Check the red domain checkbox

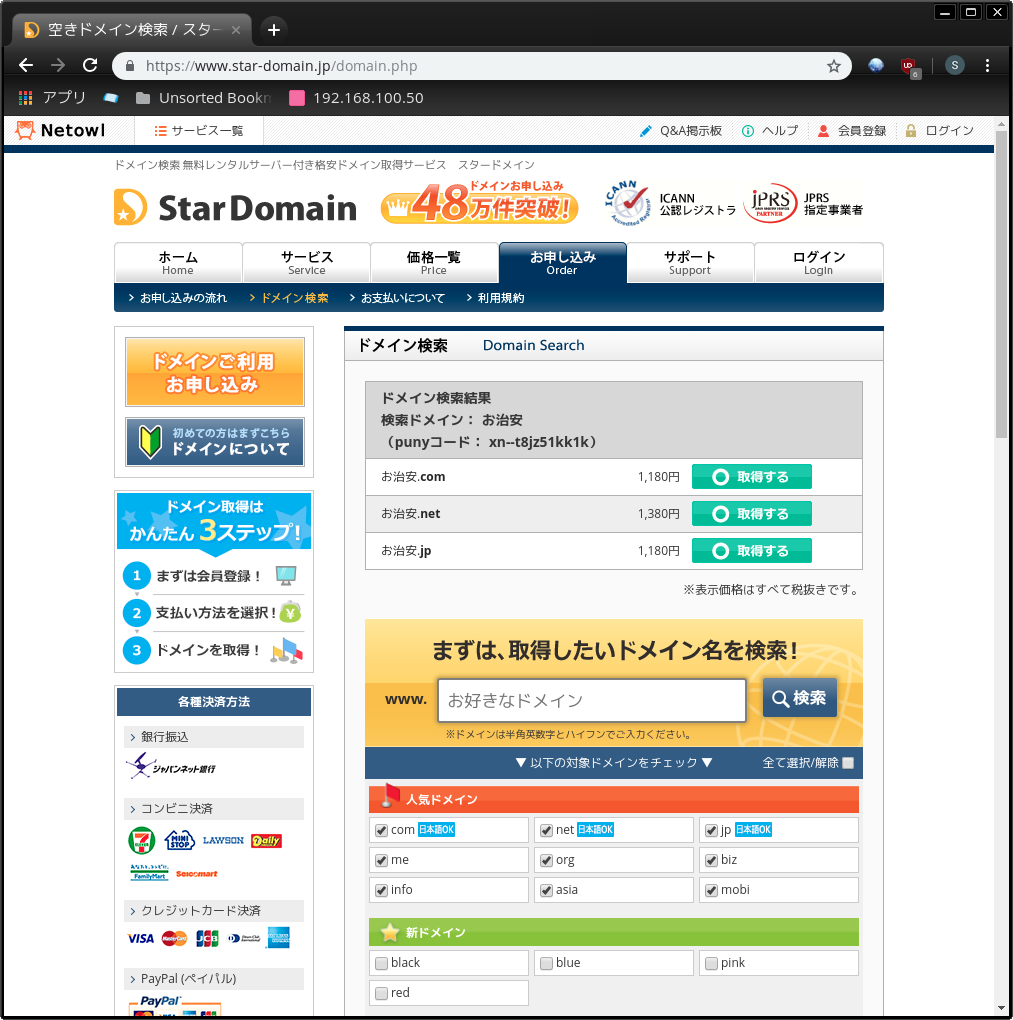point(381,993)
